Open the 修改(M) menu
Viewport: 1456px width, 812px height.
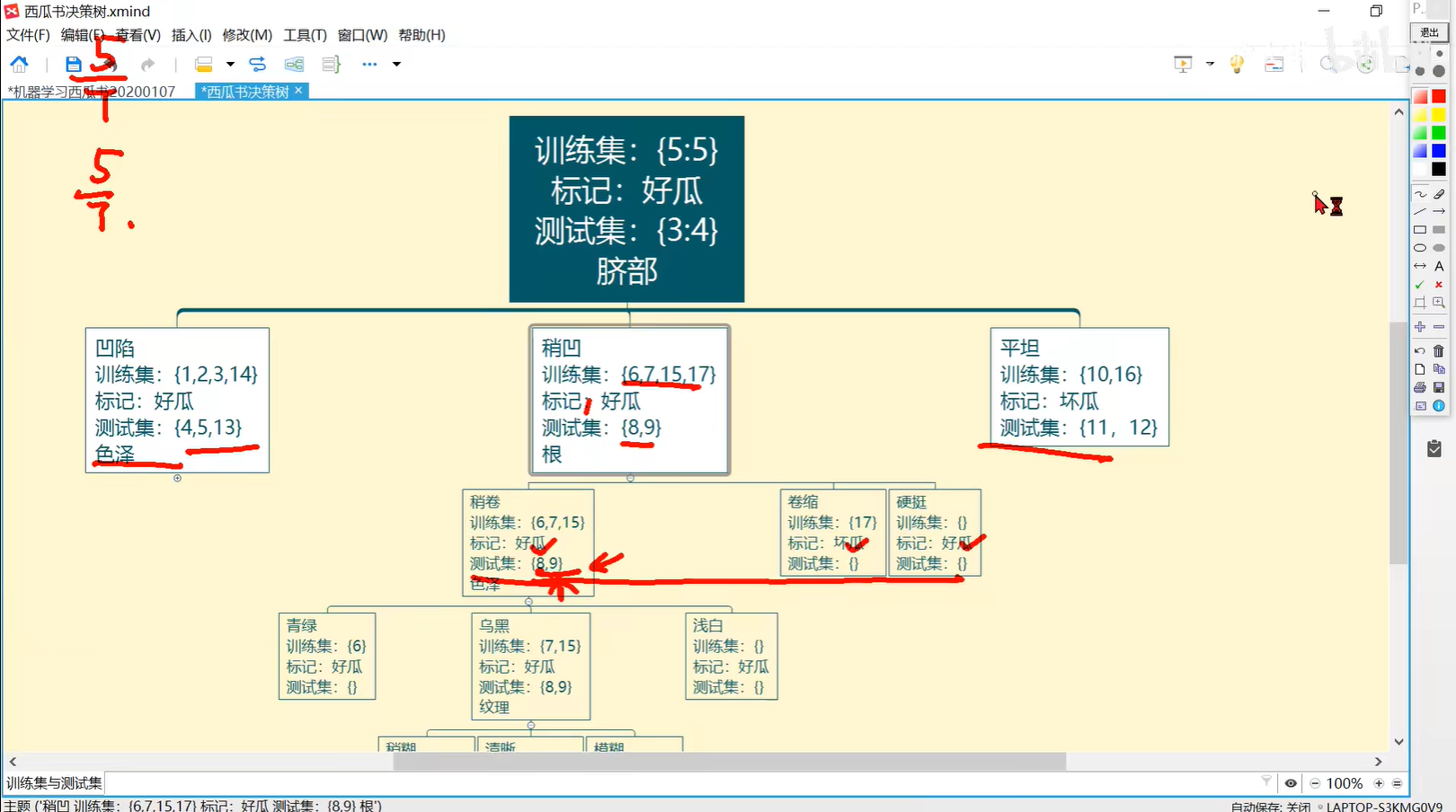(x=247, y=35)
